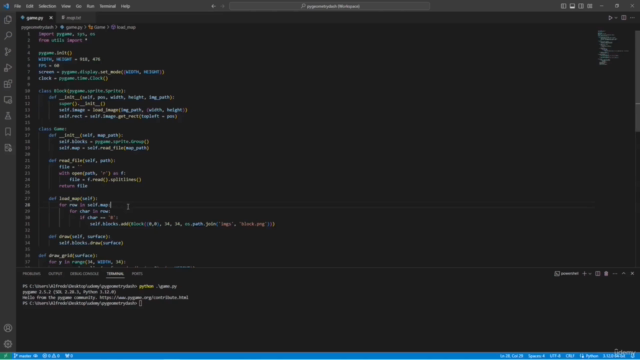The height and width of the screenshot is (360, 640).
Task: Switch to the Ports panel tab
Action: [x=137, y=273]
